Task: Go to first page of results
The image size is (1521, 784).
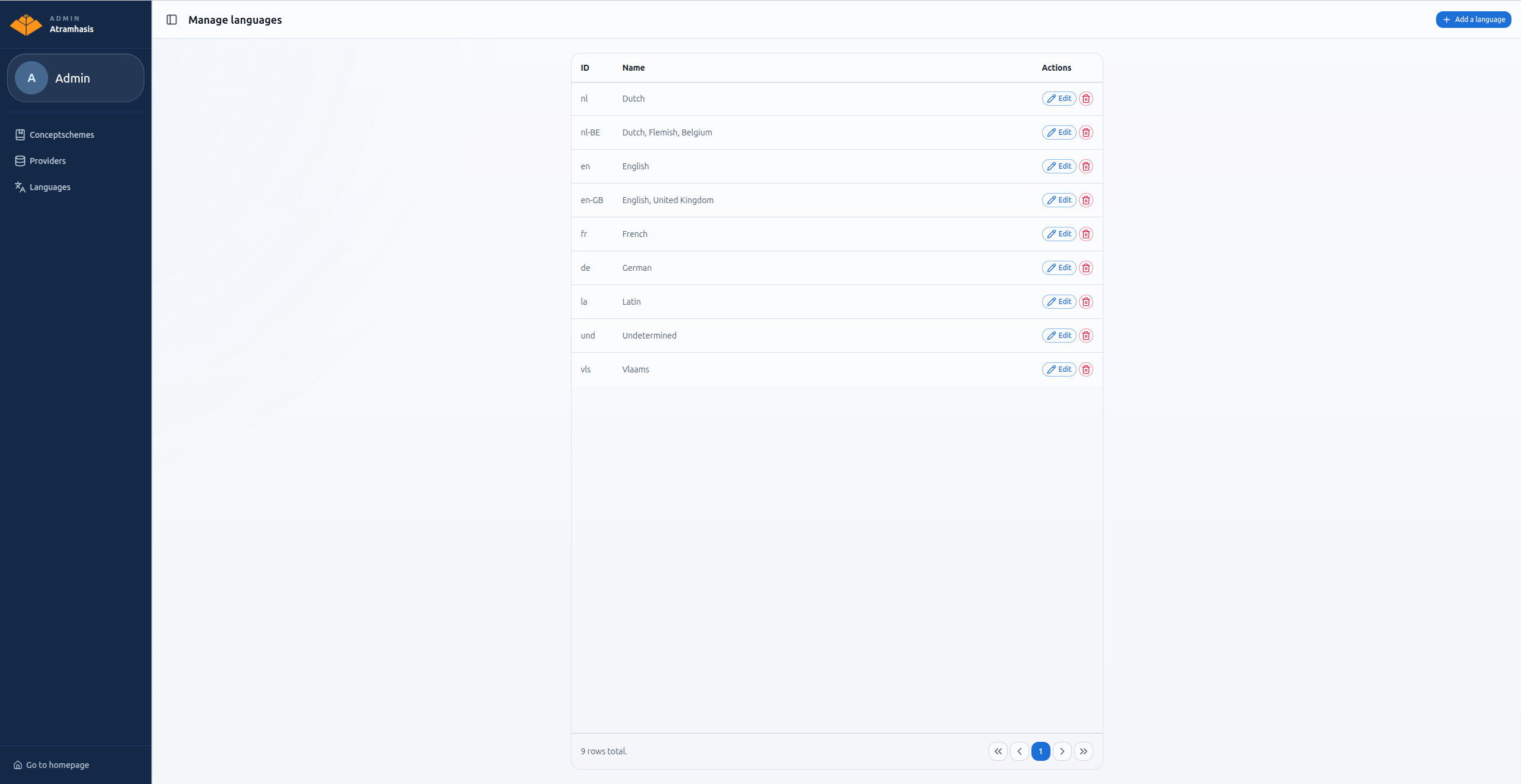Action: (x=998, y=751)
